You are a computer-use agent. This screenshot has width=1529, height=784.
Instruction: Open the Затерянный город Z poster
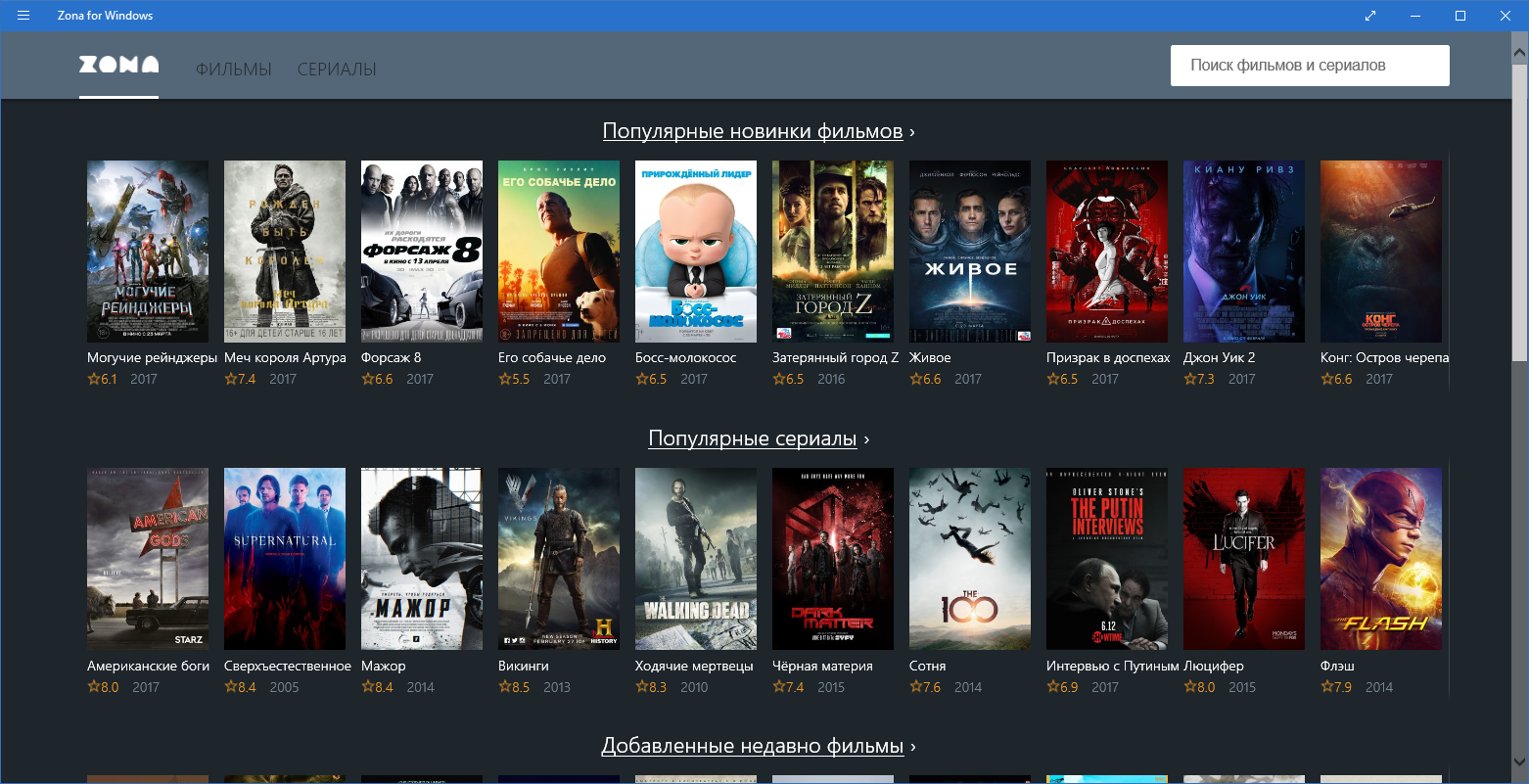coord(833,252)
